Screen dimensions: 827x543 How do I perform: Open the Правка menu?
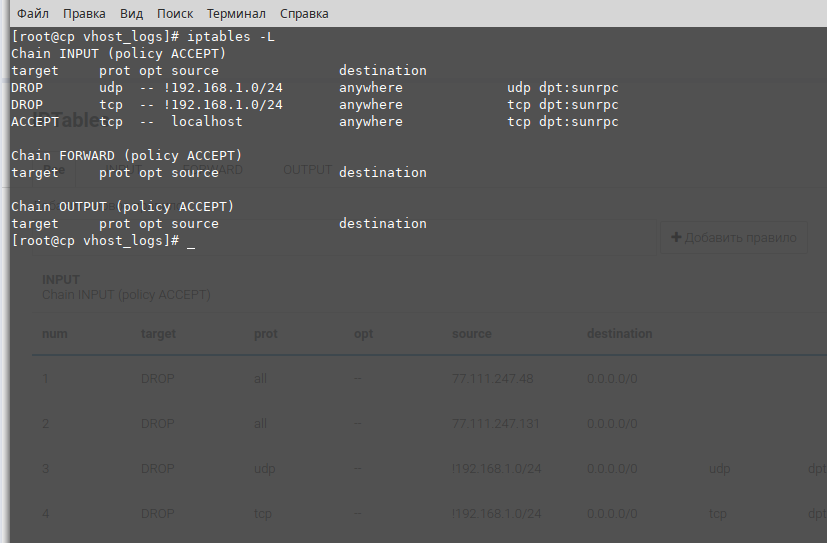(x=84, y=14)
